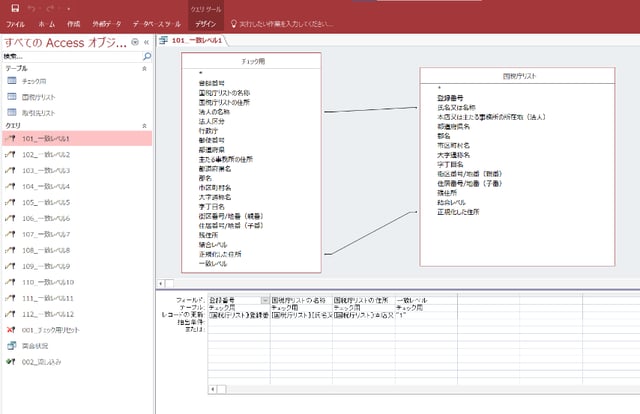Open the 001_チェック用リセット delete query
This screenshot has width=640, height=414.
[x=47, y=329]
